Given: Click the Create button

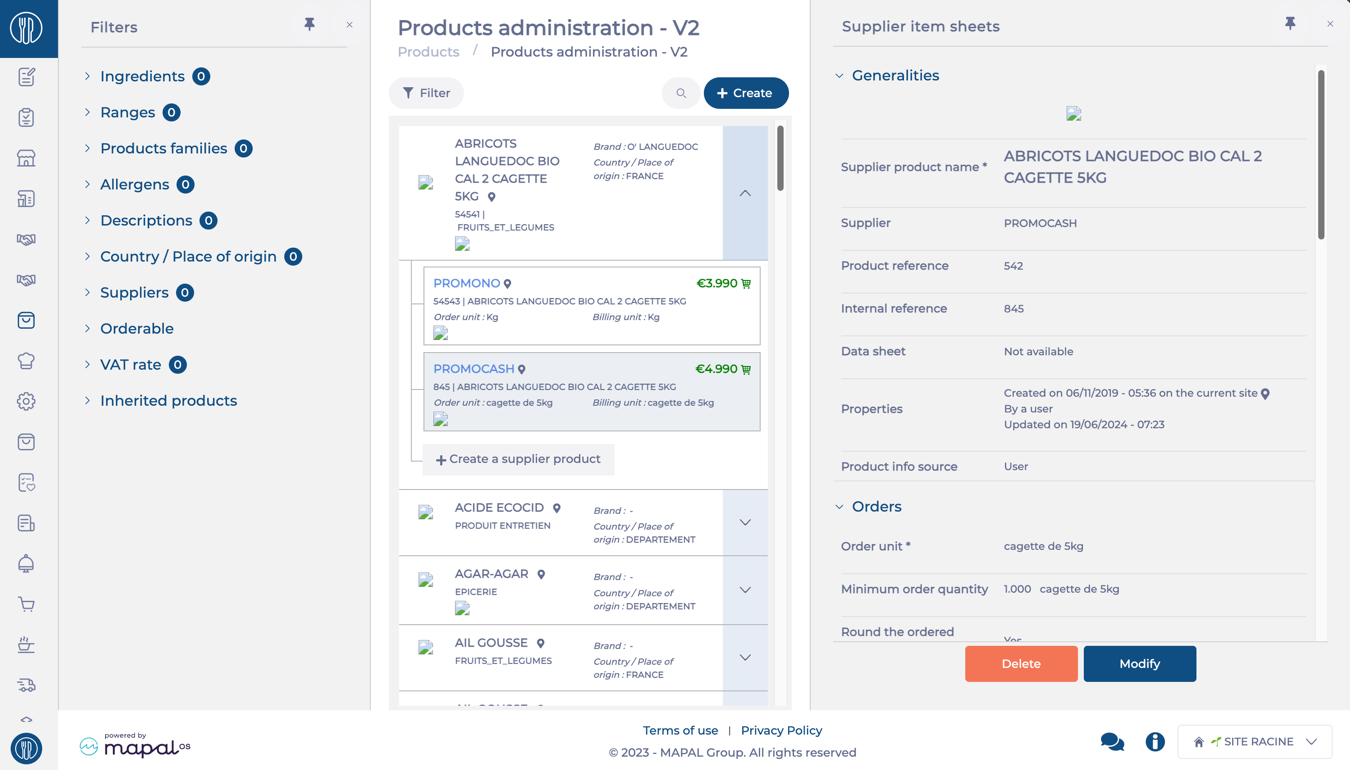Looking at the screenshot, I should (x=746, y=93).
